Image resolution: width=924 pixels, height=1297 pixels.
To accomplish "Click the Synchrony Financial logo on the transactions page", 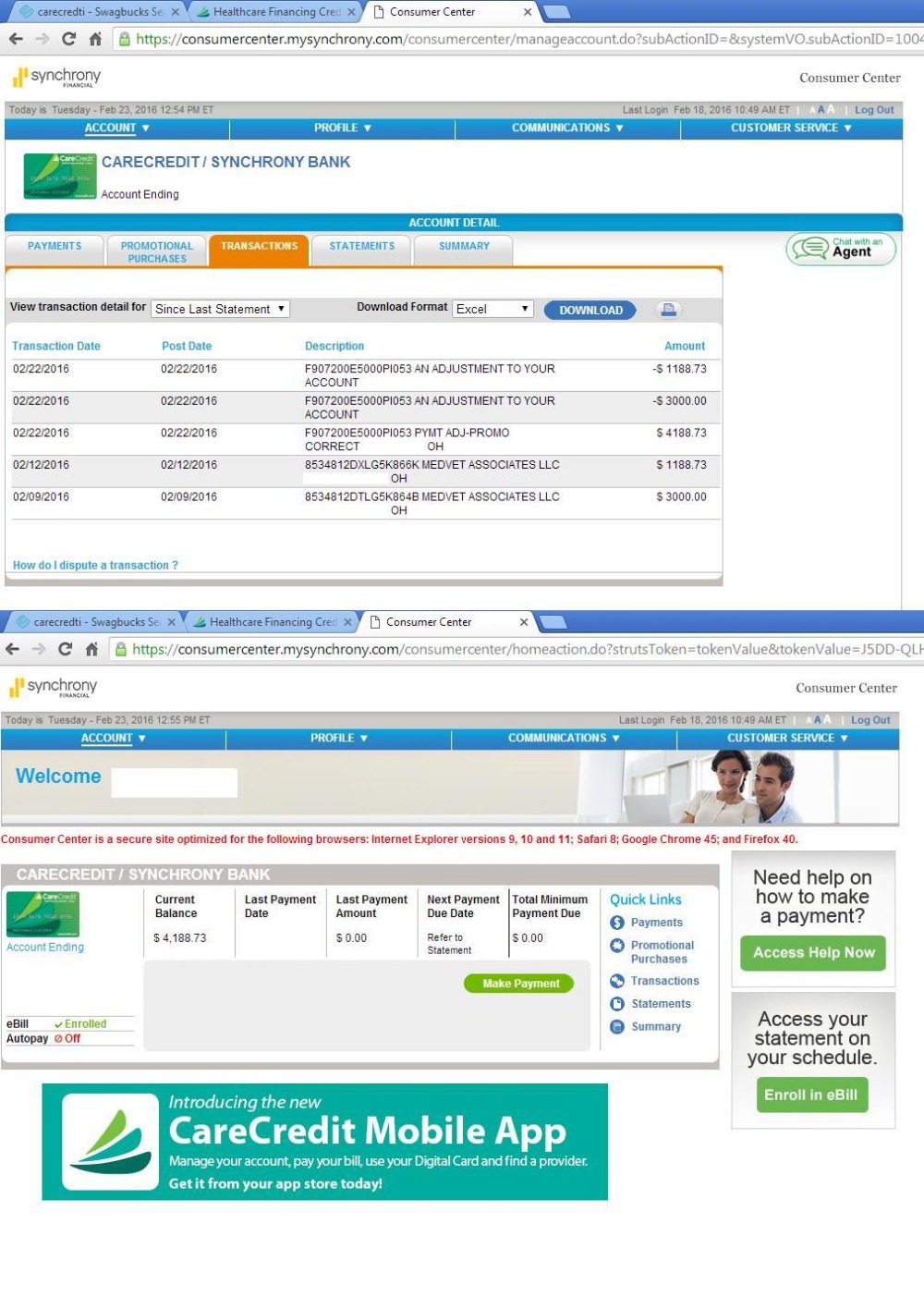I will (x=56, y=77).
